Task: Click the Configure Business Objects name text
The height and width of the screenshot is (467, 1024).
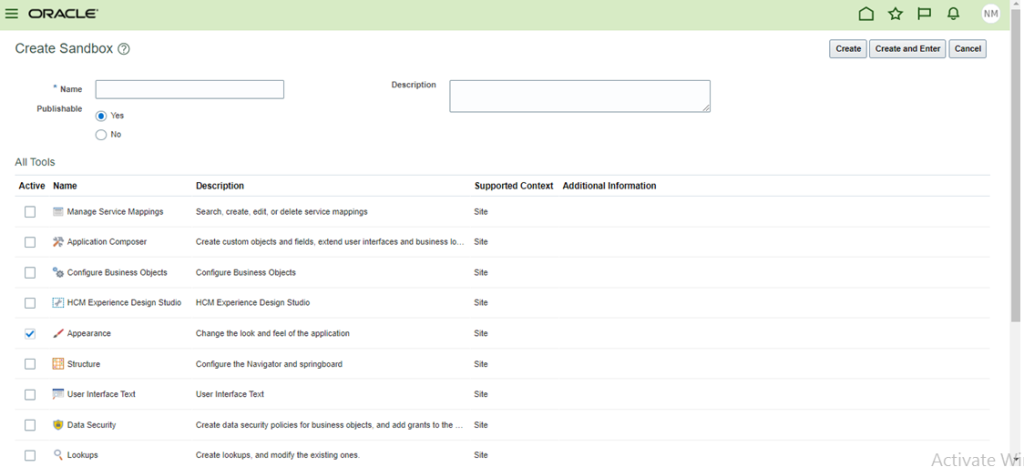Action: click(117, 272)
